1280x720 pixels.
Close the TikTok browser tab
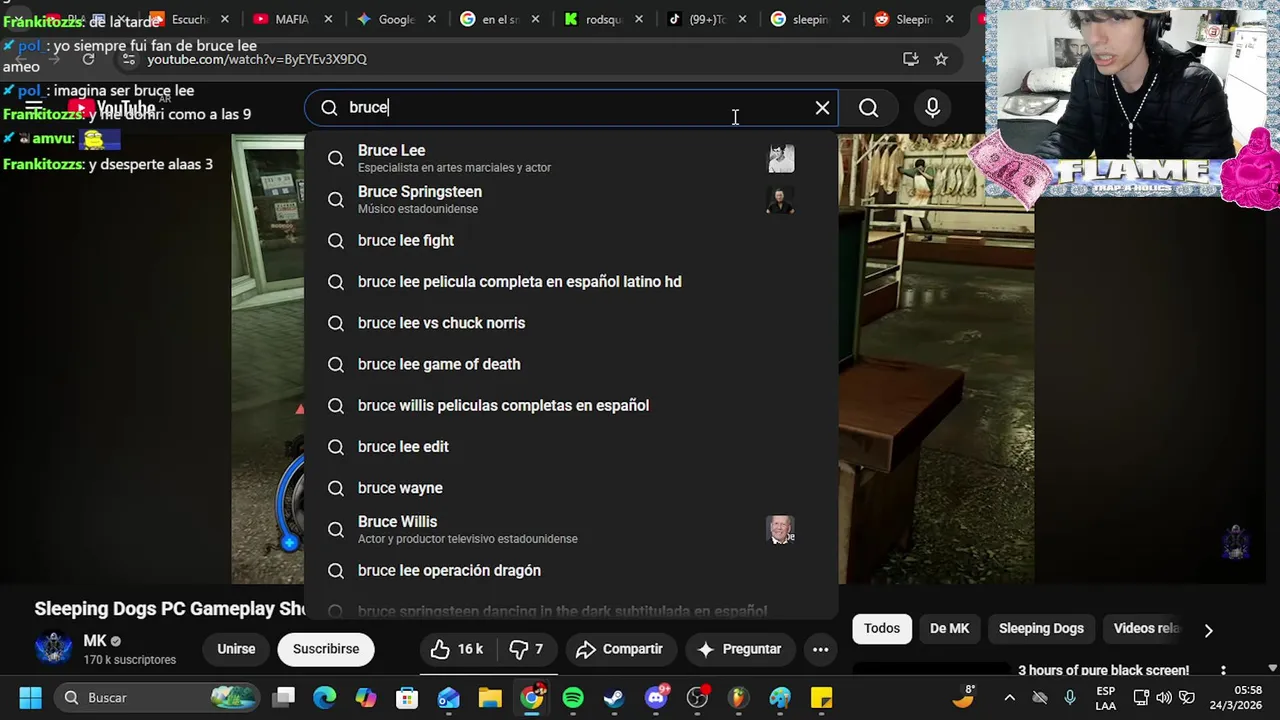coord(742,19)
